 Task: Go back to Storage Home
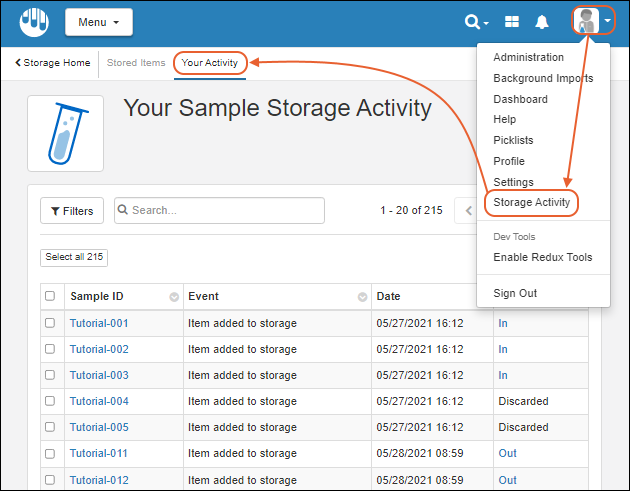(52, 63)
